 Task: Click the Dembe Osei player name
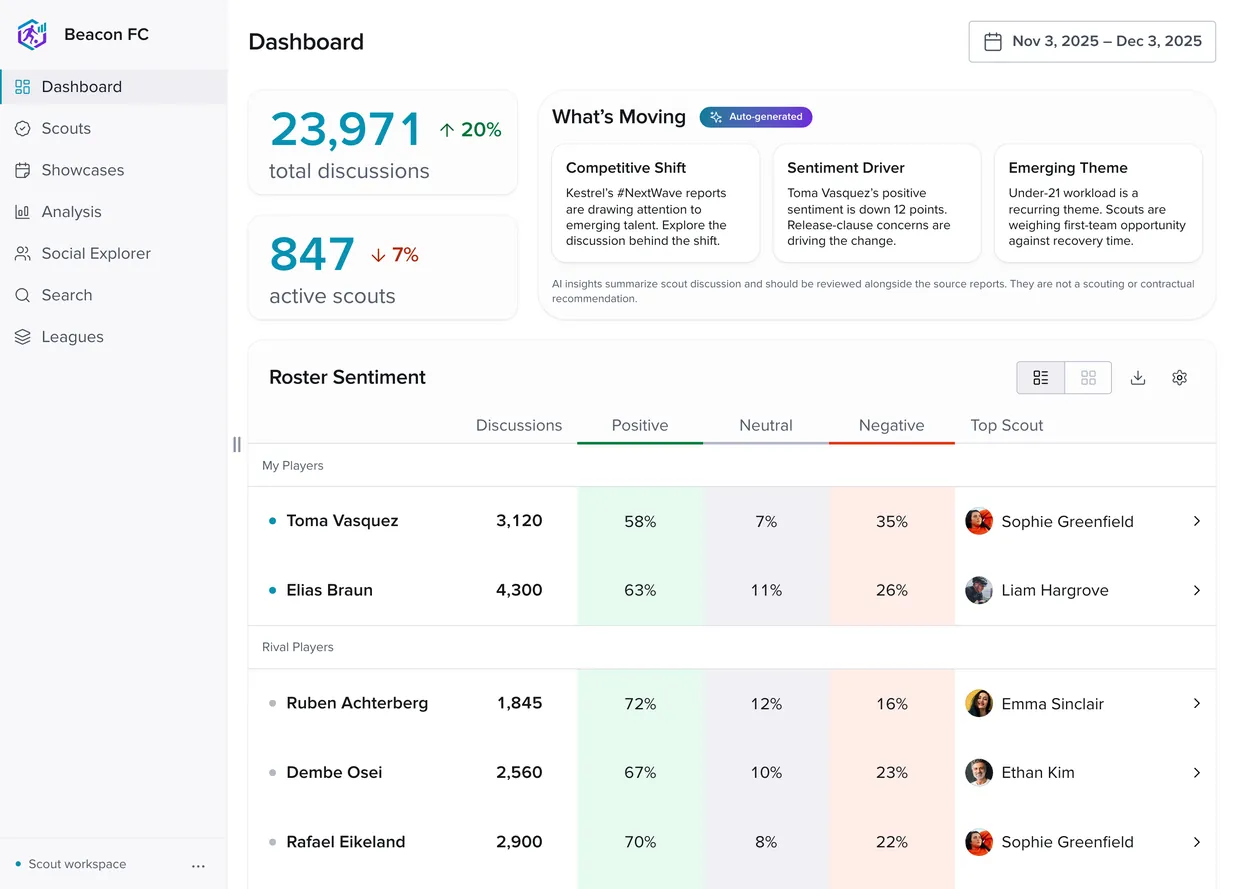coord(334,772)
